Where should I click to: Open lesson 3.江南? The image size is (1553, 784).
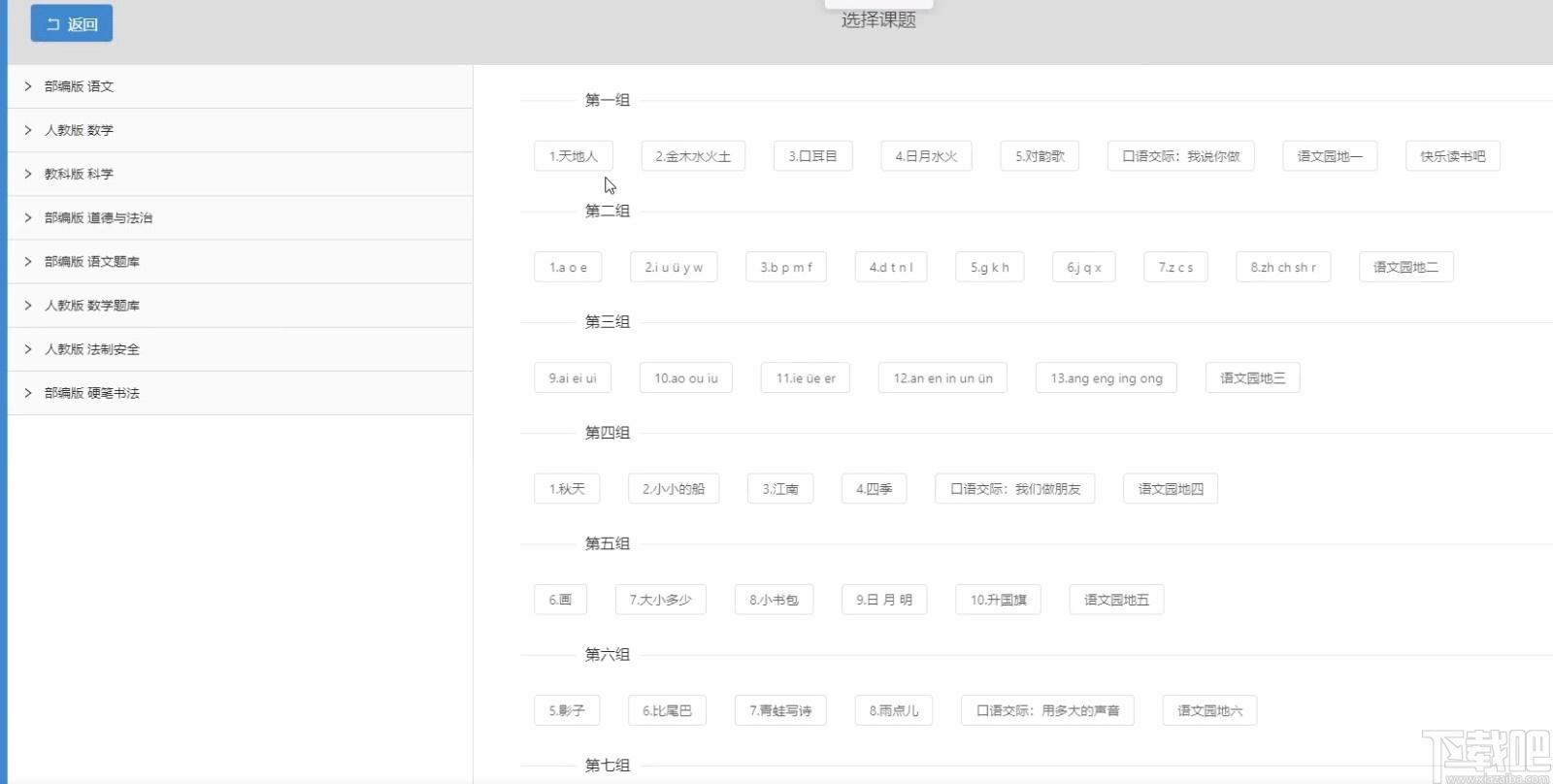(x=780, y=489)
